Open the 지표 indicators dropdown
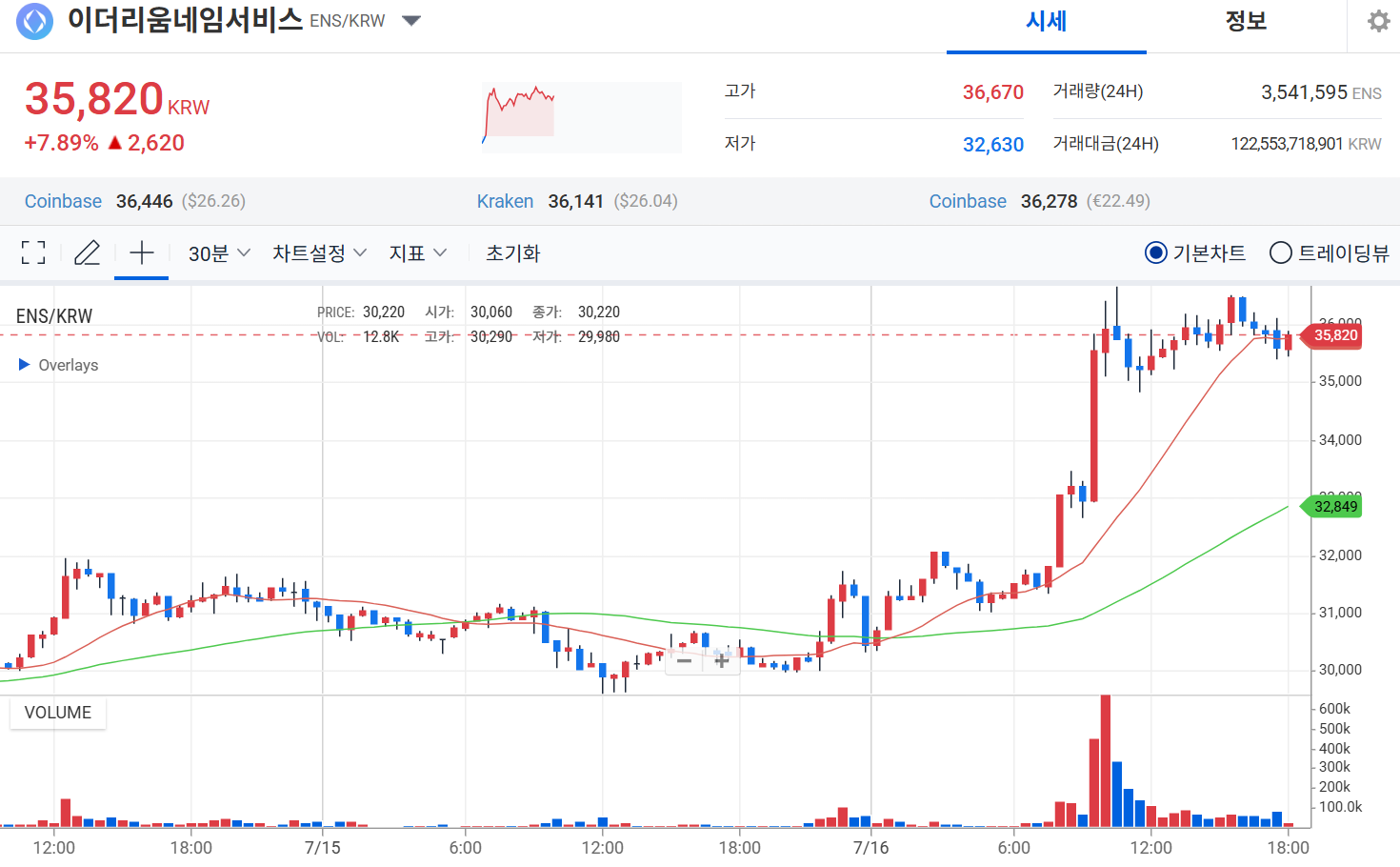Image resolution: width=1400 pixels, height=867 pixels. (417, 253)
